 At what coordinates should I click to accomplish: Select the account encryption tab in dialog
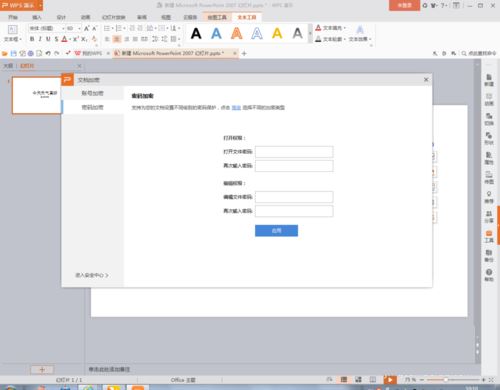93,93
